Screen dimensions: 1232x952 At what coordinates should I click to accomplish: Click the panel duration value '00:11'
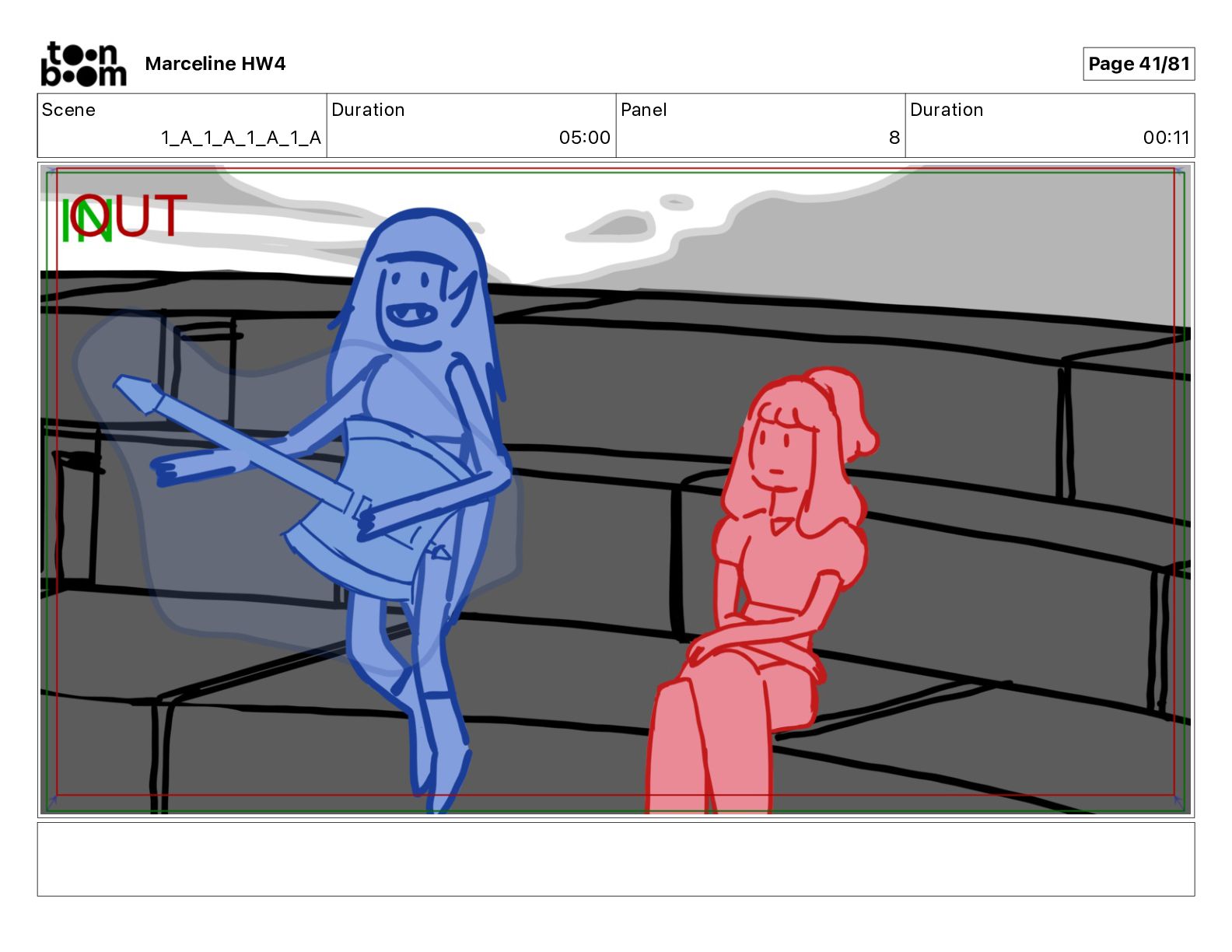1166,138
